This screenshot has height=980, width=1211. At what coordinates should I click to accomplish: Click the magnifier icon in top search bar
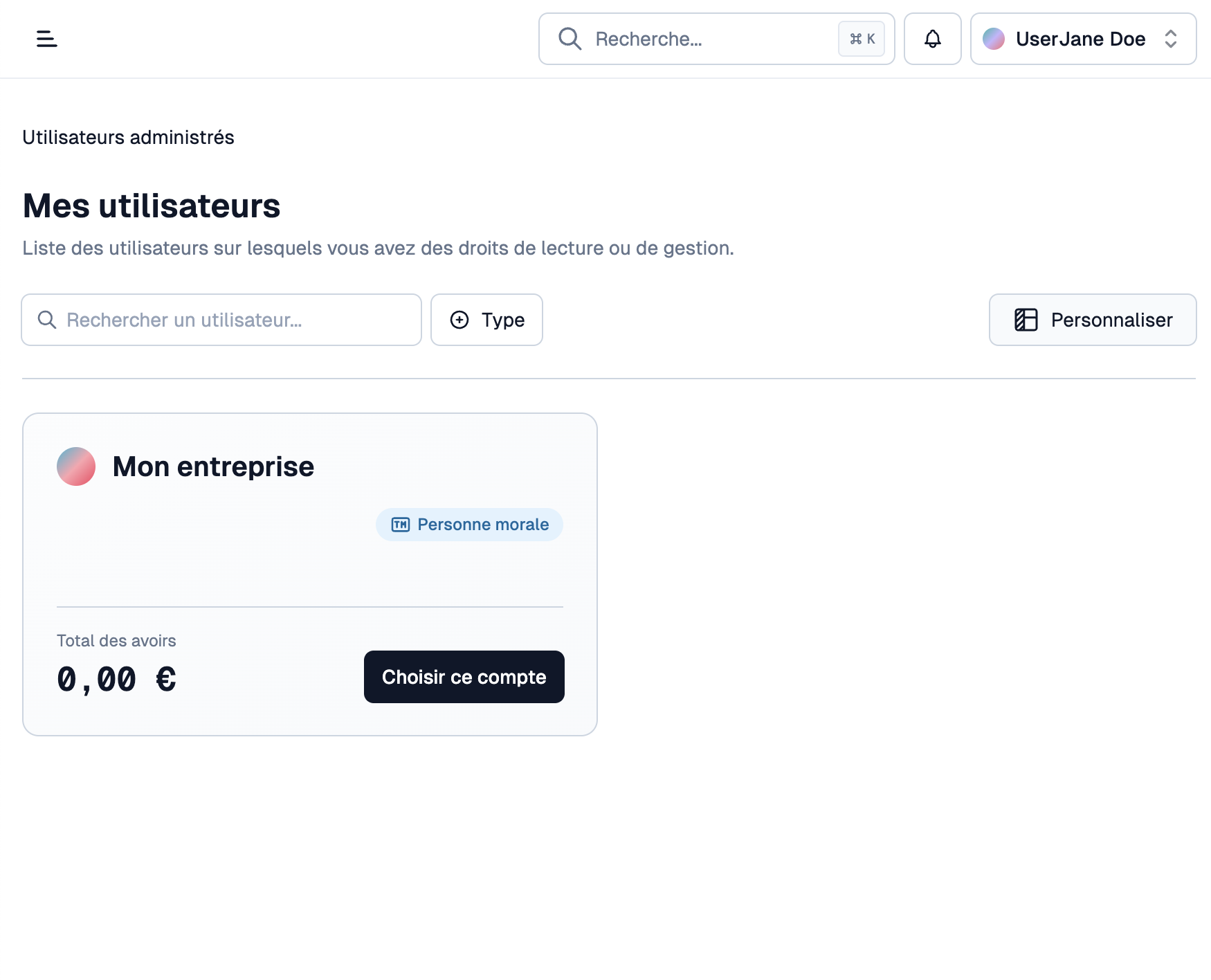(570, 39)
